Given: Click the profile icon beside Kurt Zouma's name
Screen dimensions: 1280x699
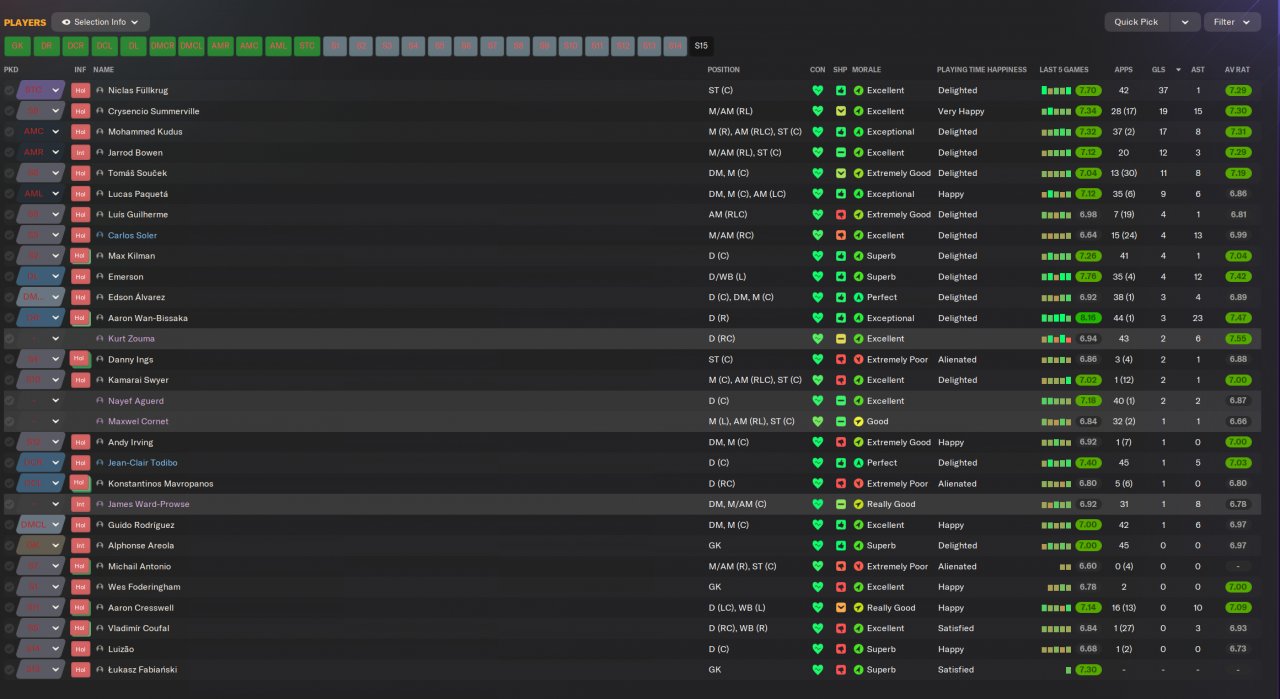Looking at the screenshot, I should 100,339.
